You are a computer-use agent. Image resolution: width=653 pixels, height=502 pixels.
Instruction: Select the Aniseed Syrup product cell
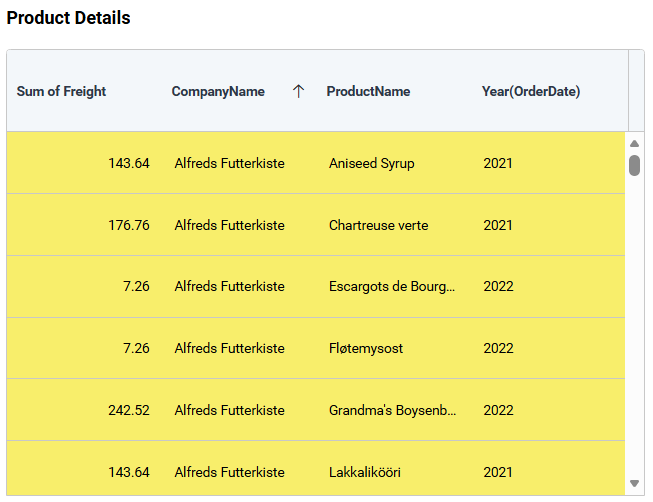click(x=371, y=163)
